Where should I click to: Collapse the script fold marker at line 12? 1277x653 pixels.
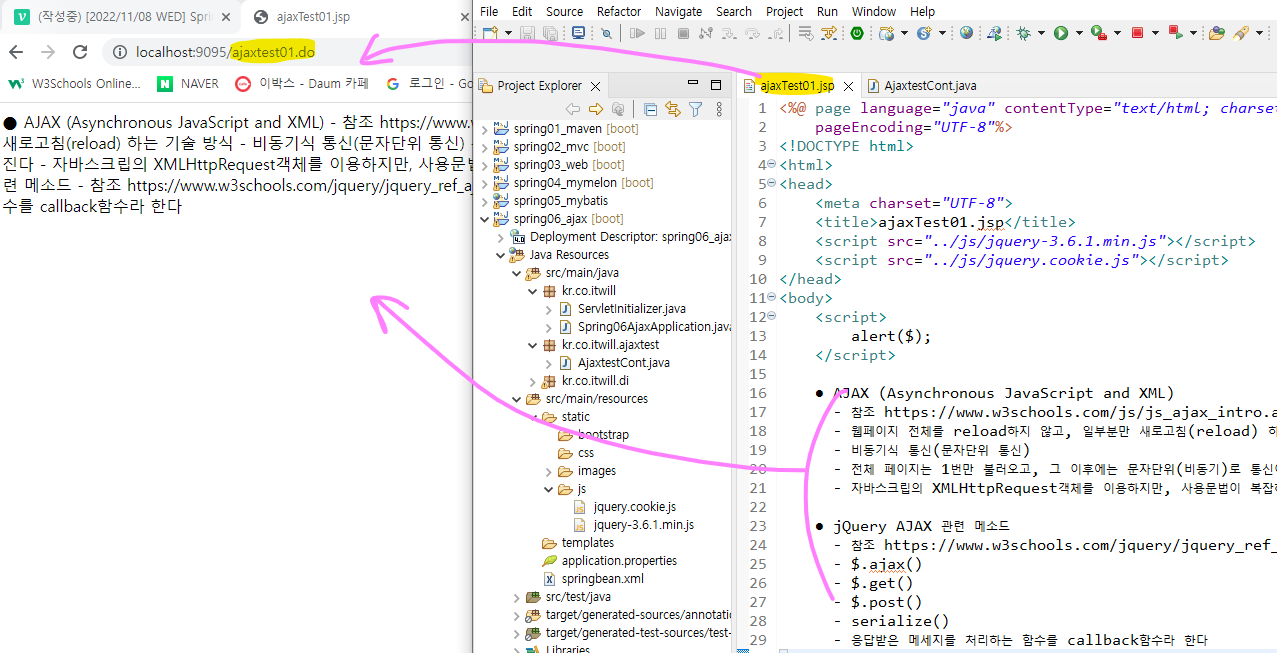point(773,317)
